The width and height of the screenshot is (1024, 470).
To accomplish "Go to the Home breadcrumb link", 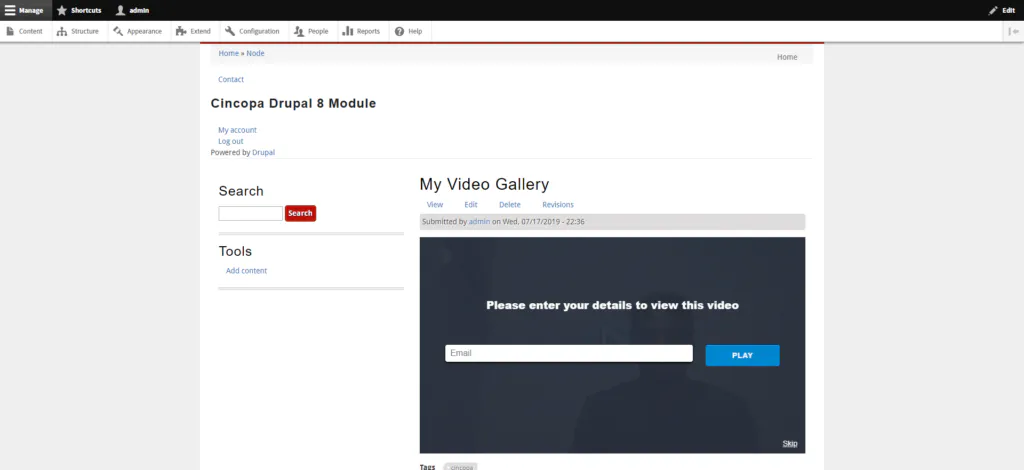I will [x=229, y=53].
